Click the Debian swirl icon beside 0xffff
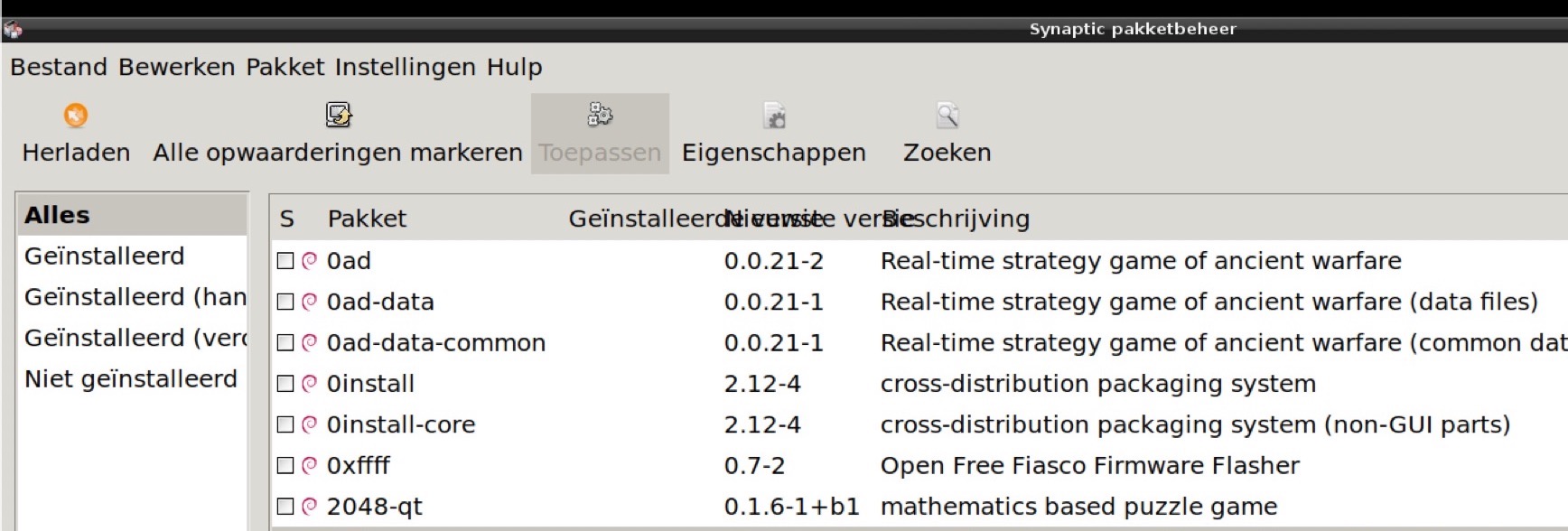Screen dimensions: 1568x531 click(x=309, y=465)
